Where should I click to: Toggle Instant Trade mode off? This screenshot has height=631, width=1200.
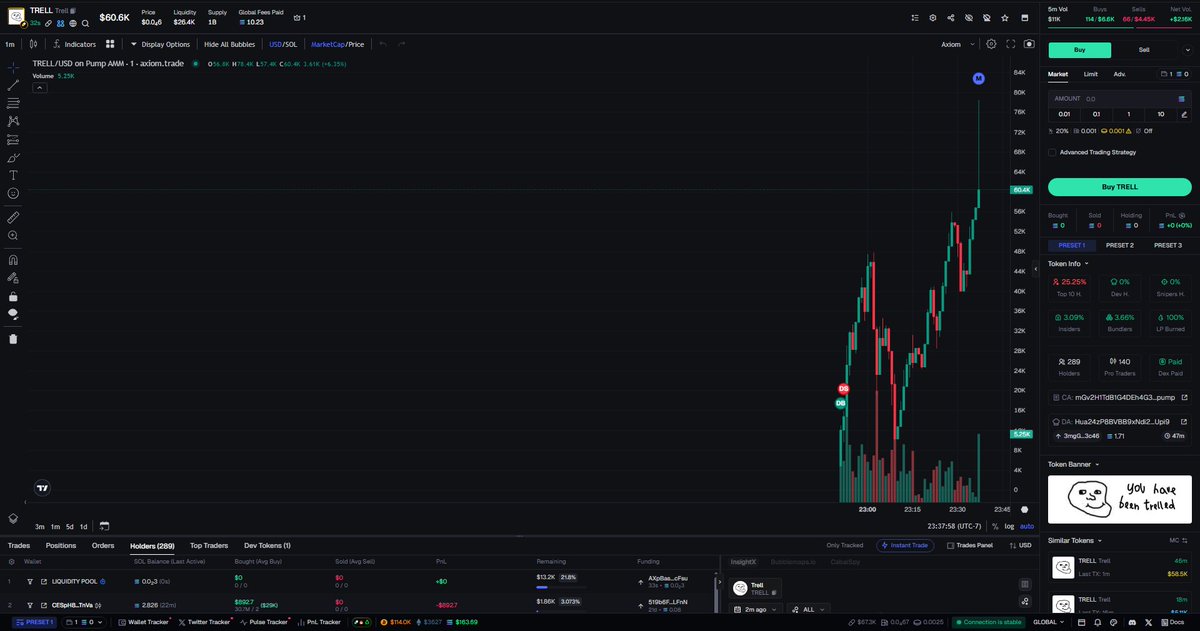[x=905, y=545]
